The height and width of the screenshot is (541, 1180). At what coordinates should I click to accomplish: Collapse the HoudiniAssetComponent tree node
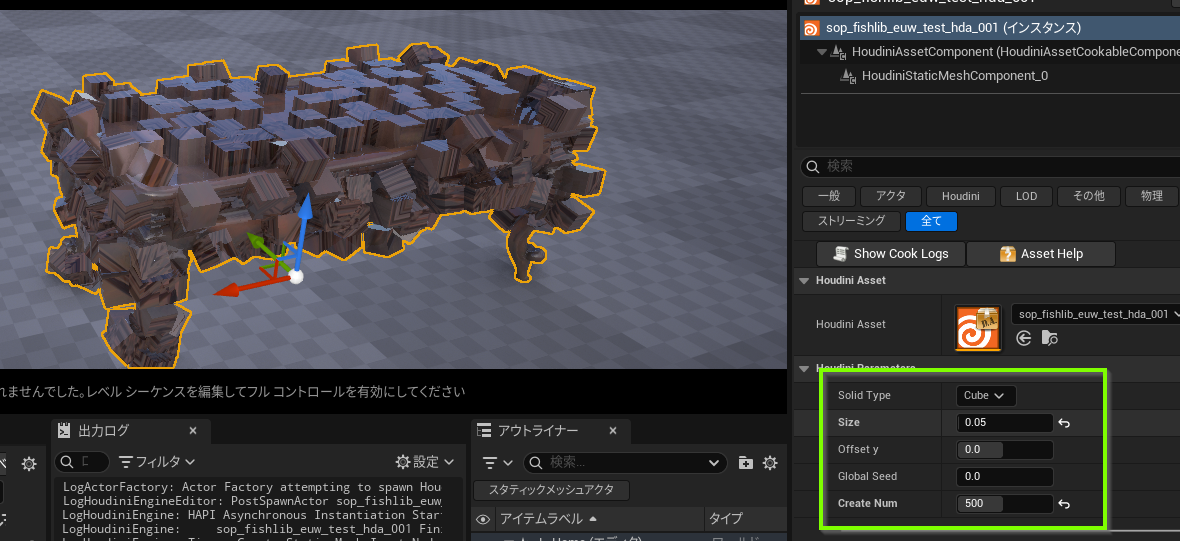[x=822, y=51]
